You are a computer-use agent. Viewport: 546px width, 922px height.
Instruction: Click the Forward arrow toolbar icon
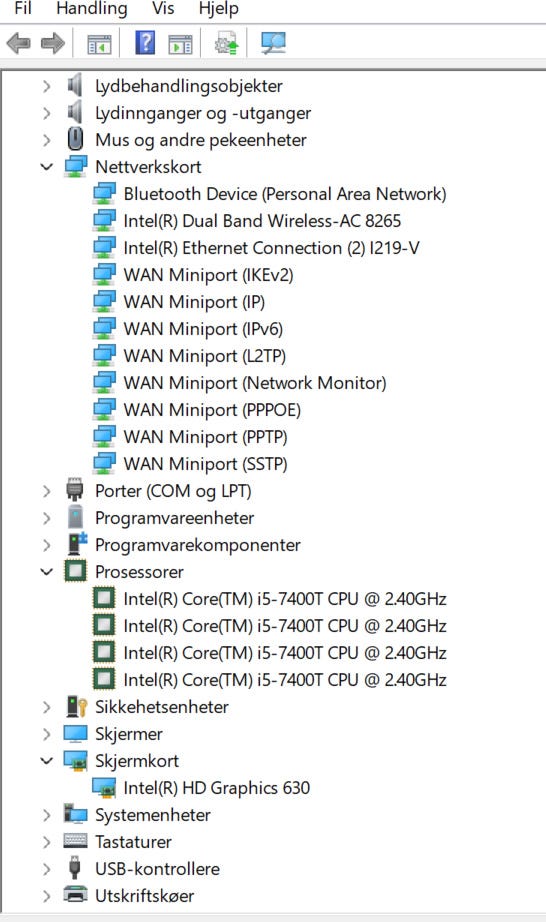53,43
